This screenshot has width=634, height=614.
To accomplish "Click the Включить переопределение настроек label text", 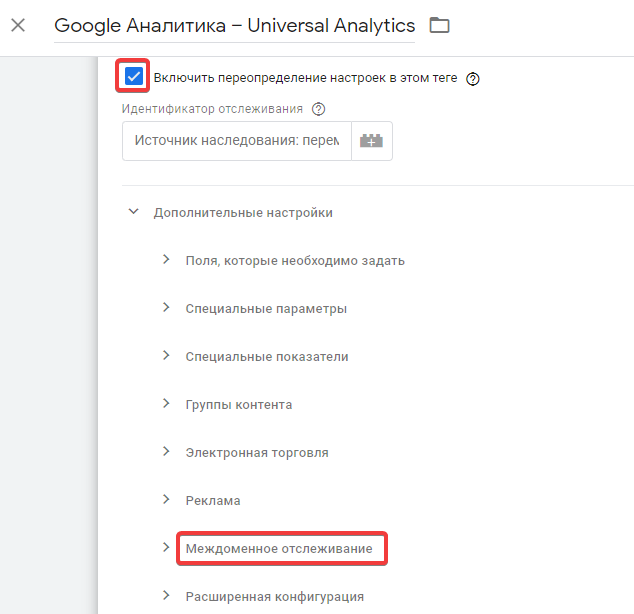I will pyautogui.click(x=305, y=78).
